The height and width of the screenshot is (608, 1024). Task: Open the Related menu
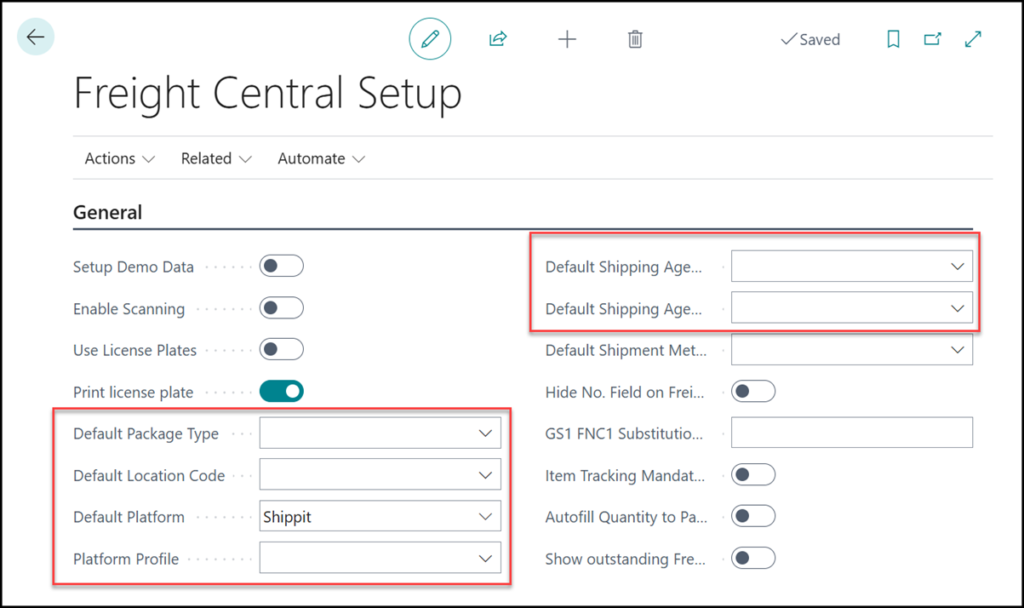[216, 158]
